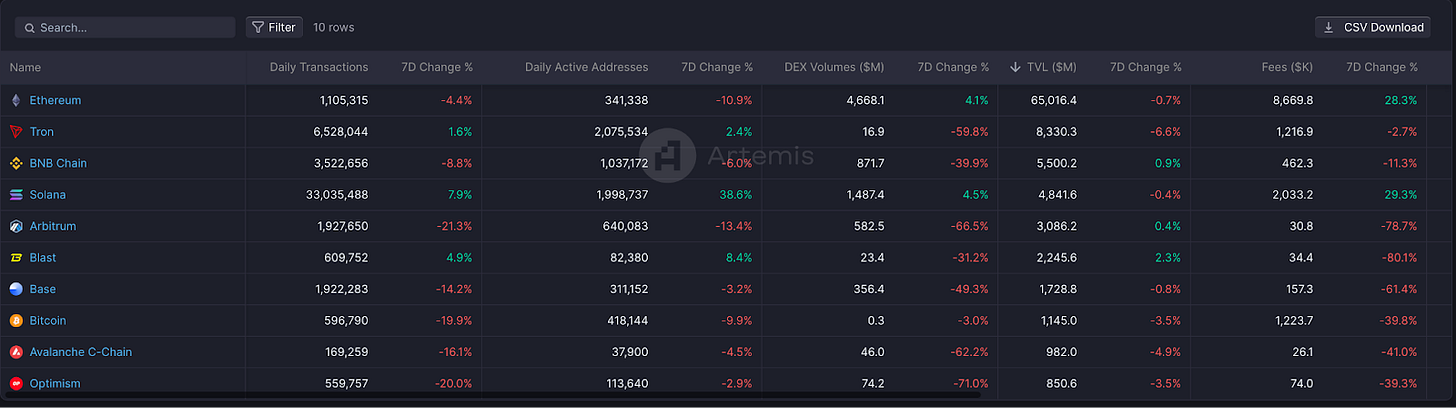Select Bitcoin active addresses 418,144
The height and width of the screenshot is (408, 1456).
(x=627, y=321)
